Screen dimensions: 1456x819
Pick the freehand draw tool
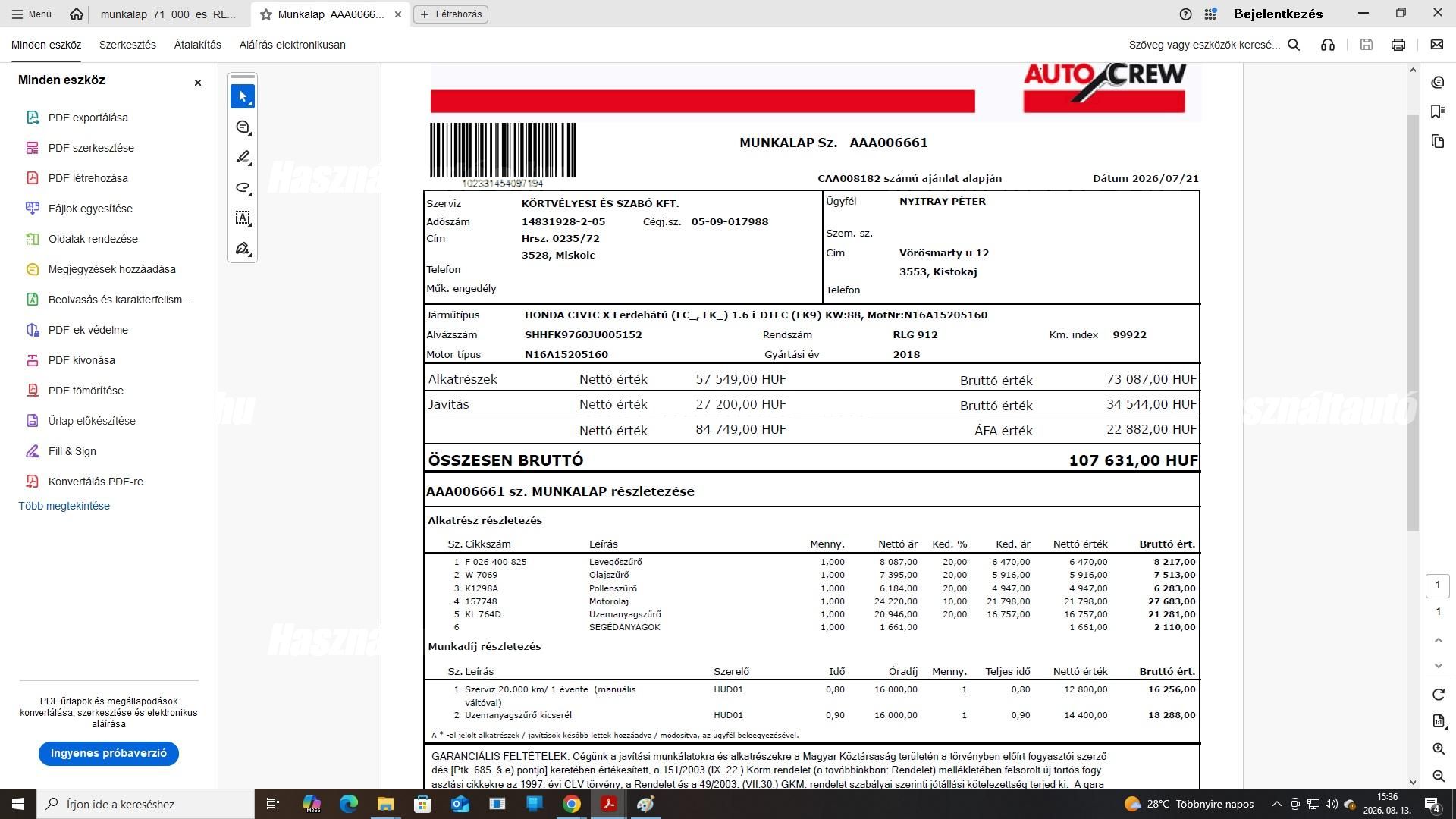point(243,188)
